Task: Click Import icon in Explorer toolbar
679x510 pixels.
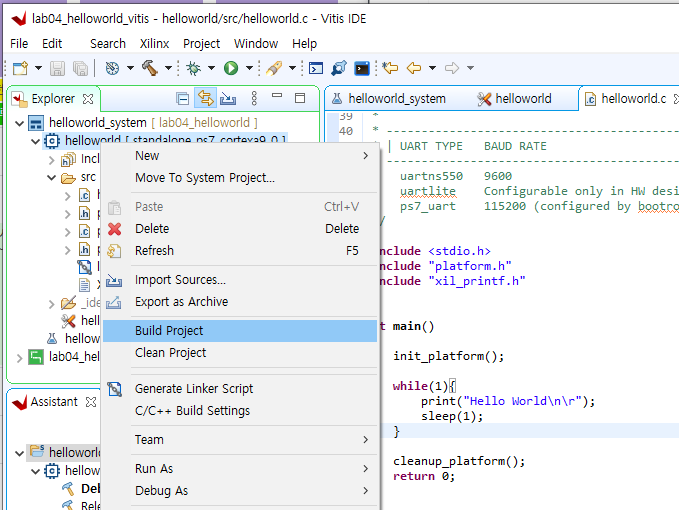Action: pyautogui.click(x=228, y=99)
